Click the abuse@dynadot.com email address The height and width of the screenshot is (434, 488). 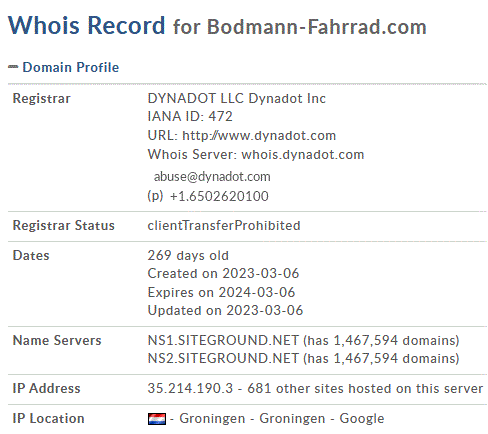[212, 177]
